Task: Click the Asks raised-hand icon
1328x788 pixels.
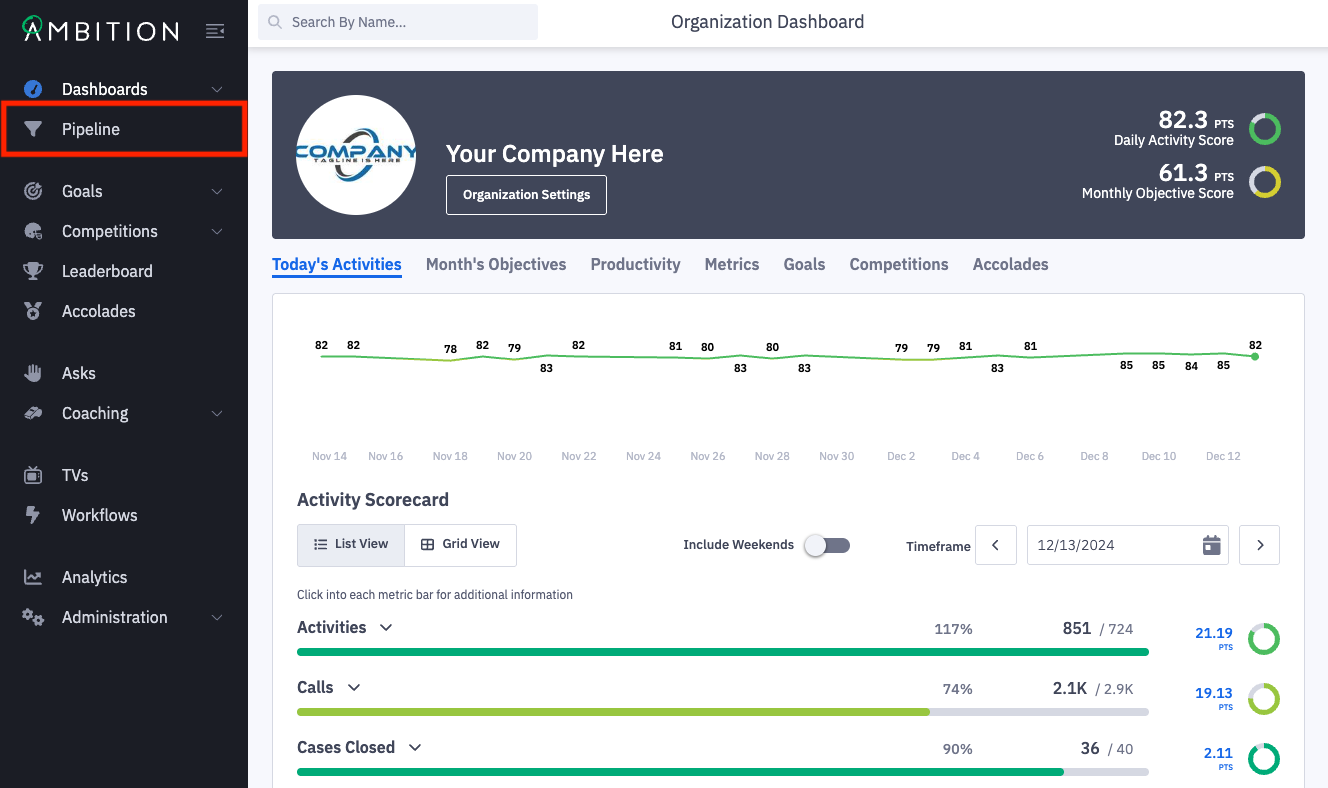Action: click(33, 373)
